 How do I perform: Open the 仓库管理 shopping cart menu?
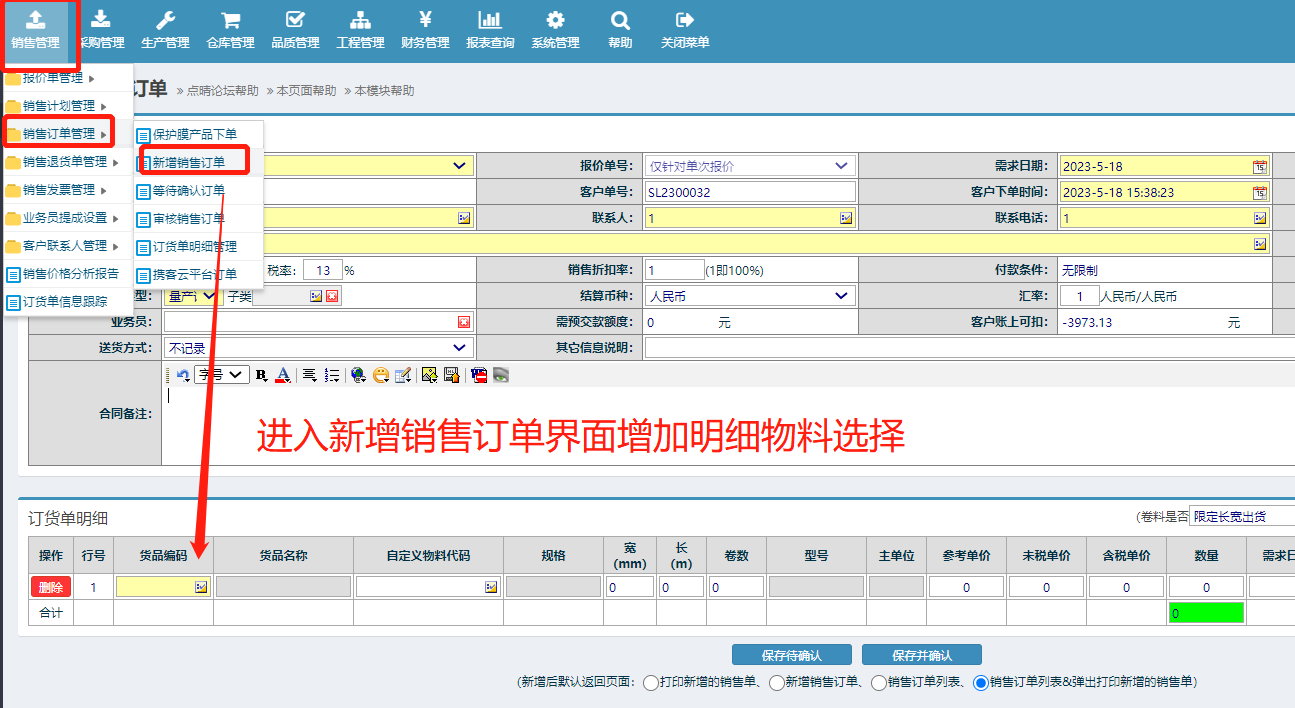(230, 29)
